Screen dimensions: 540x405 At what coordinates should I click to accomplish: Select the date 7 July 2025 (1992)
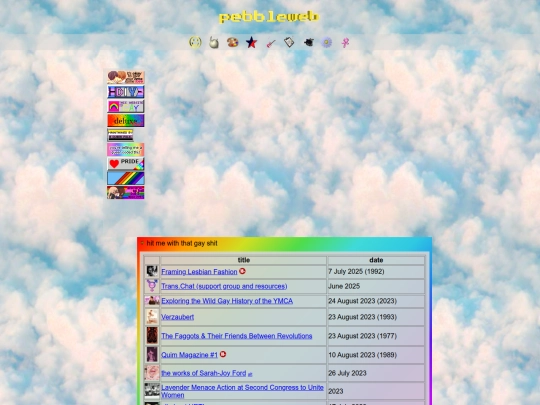coord(376,272)
